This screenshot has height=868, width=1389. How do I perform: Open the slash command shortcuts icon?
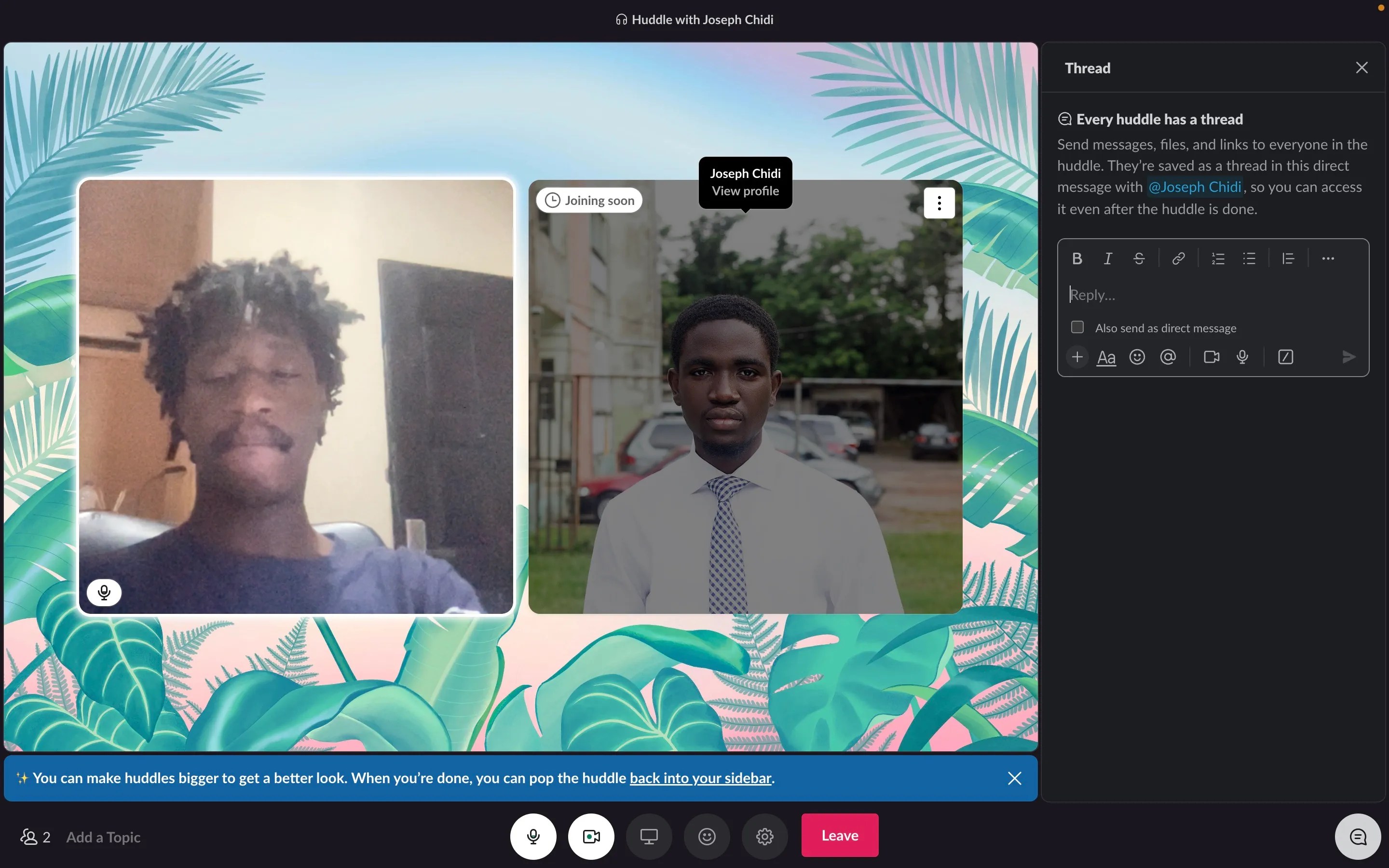click(x=1285, y=356)
